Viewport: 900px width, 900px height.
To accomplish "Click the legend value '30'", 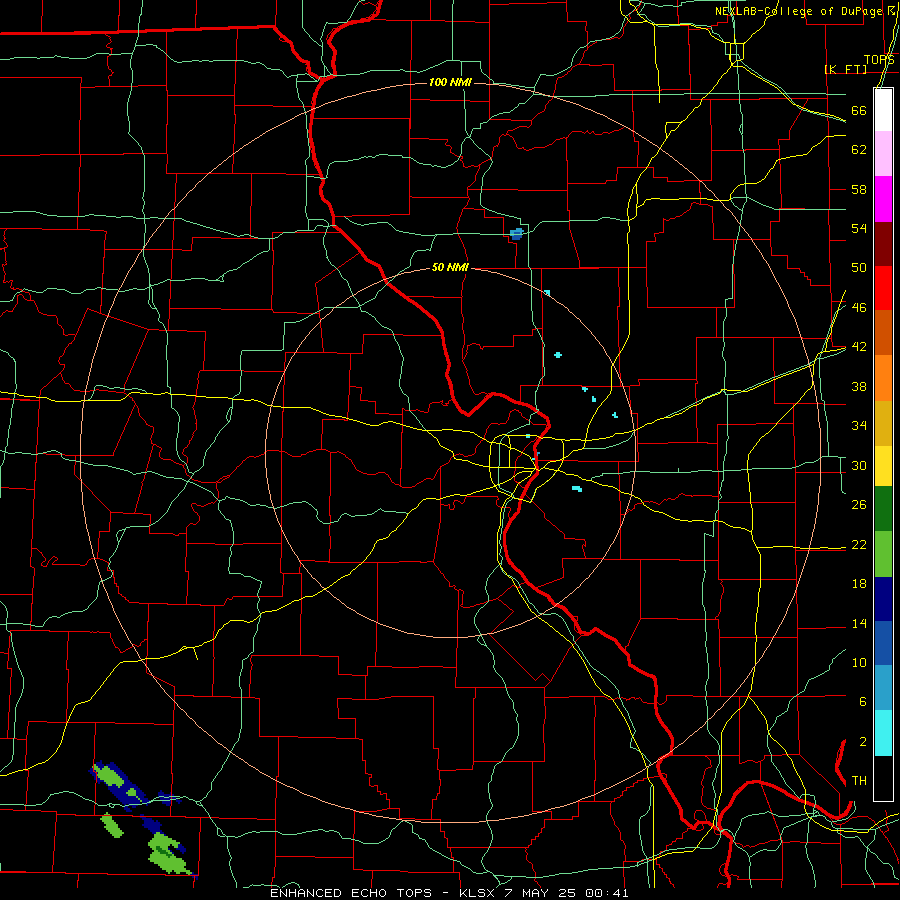I will coord(859,465).
